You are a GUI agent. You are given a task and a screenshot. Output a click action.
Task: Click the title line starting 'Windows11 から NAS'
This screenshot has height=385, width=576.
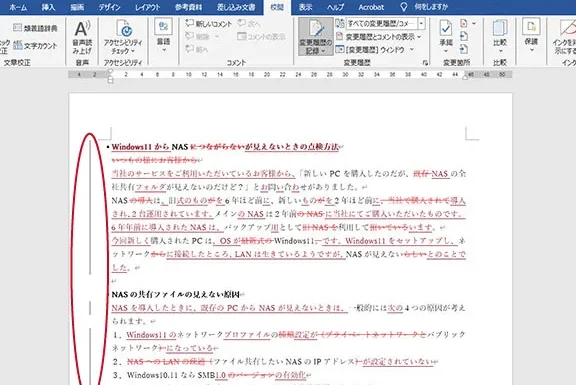click(225, 147)
